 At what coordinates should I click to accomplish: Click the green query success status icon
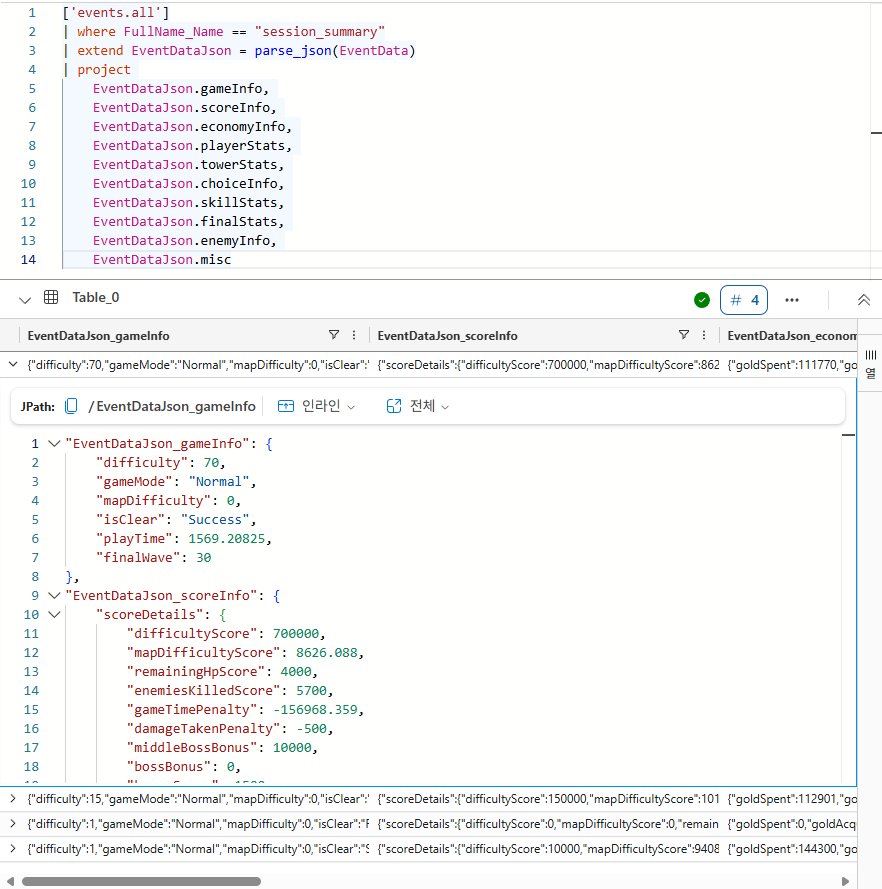click(x=702, y=300)
